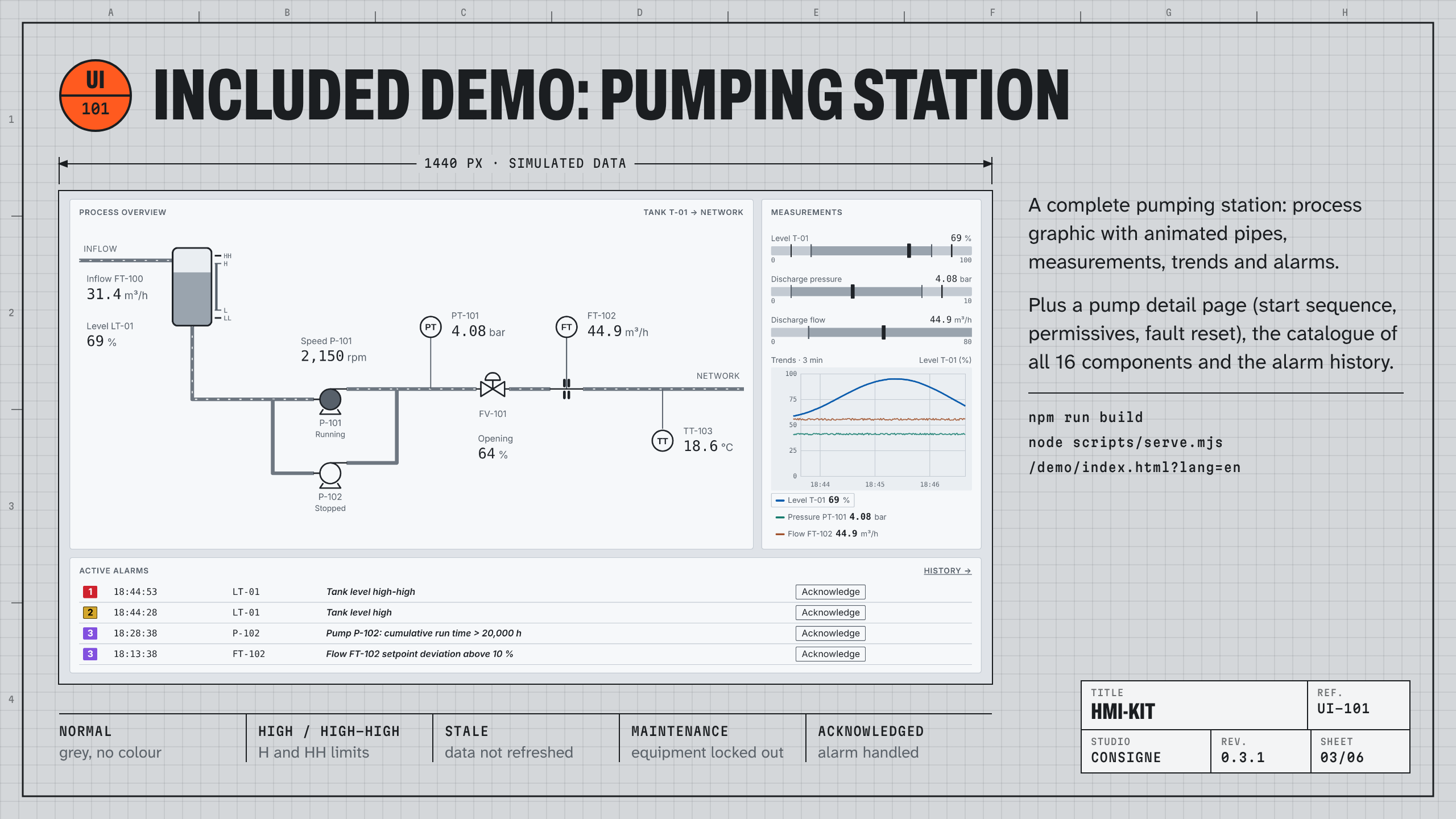Click priority 3 badge of FT-102 alarm

(90, 654)
